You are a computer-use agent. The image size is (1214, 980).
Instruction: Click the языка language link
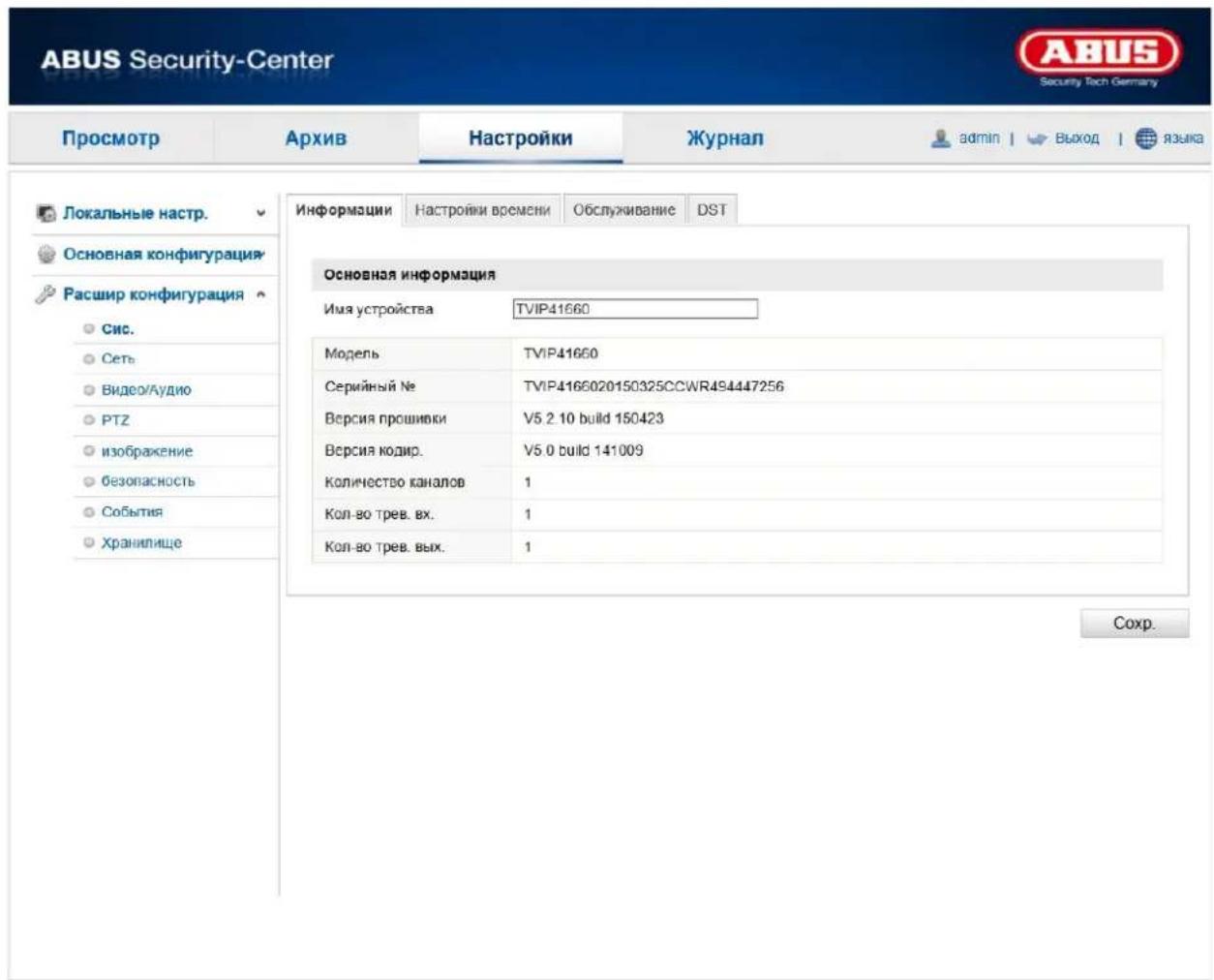coord(1183,138)
